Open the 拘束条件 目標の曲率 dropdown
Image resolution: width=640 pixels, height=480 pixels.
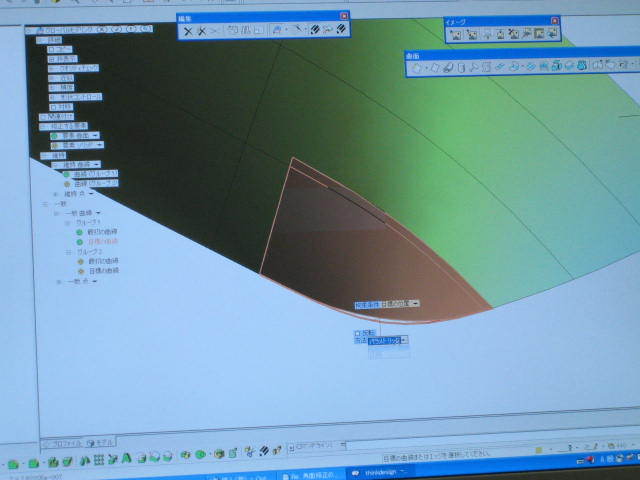click(415, 303)
